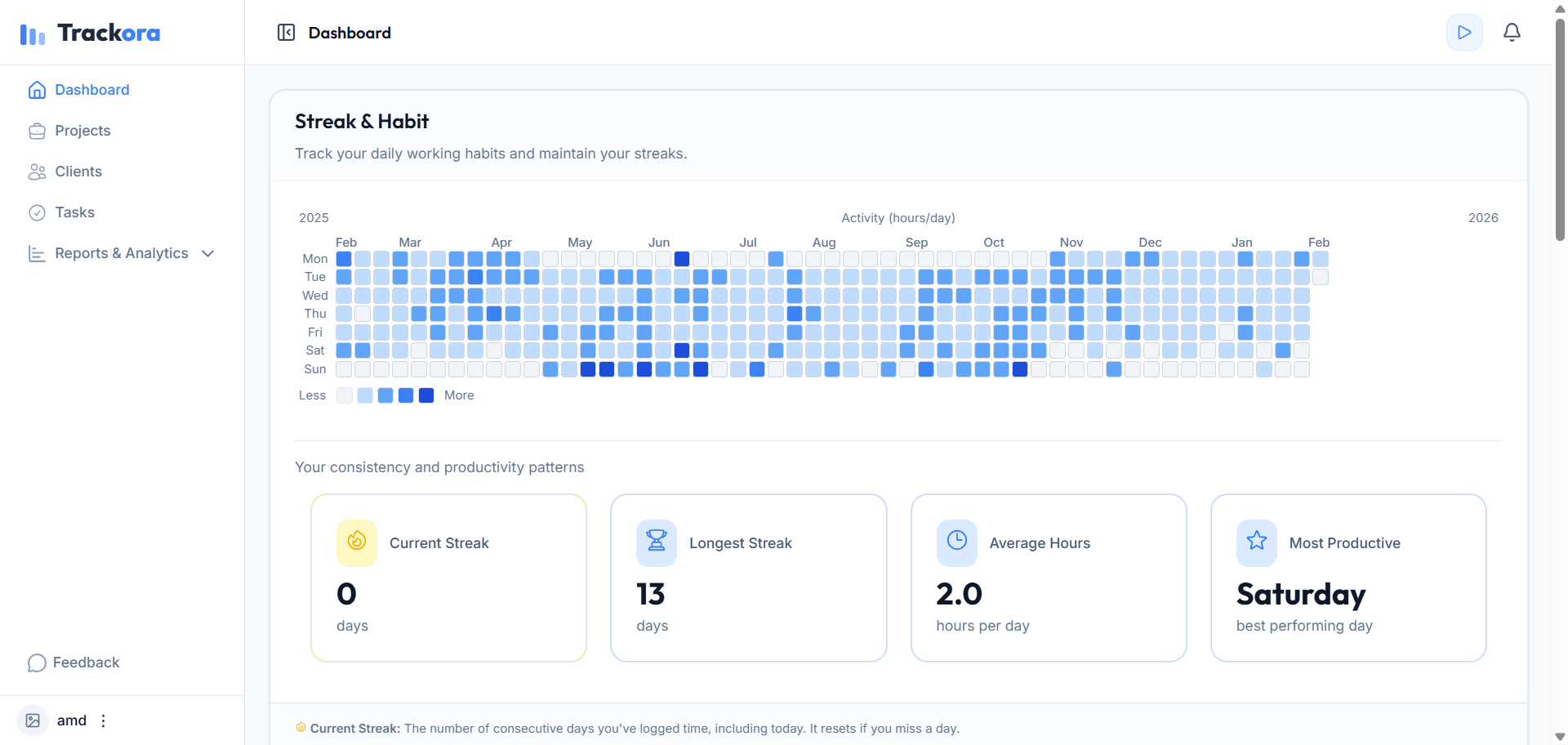Screen dimensions: 1568x745
Task: Click the Feedback link
Action: pyautogui.click(x=85, y=662)
